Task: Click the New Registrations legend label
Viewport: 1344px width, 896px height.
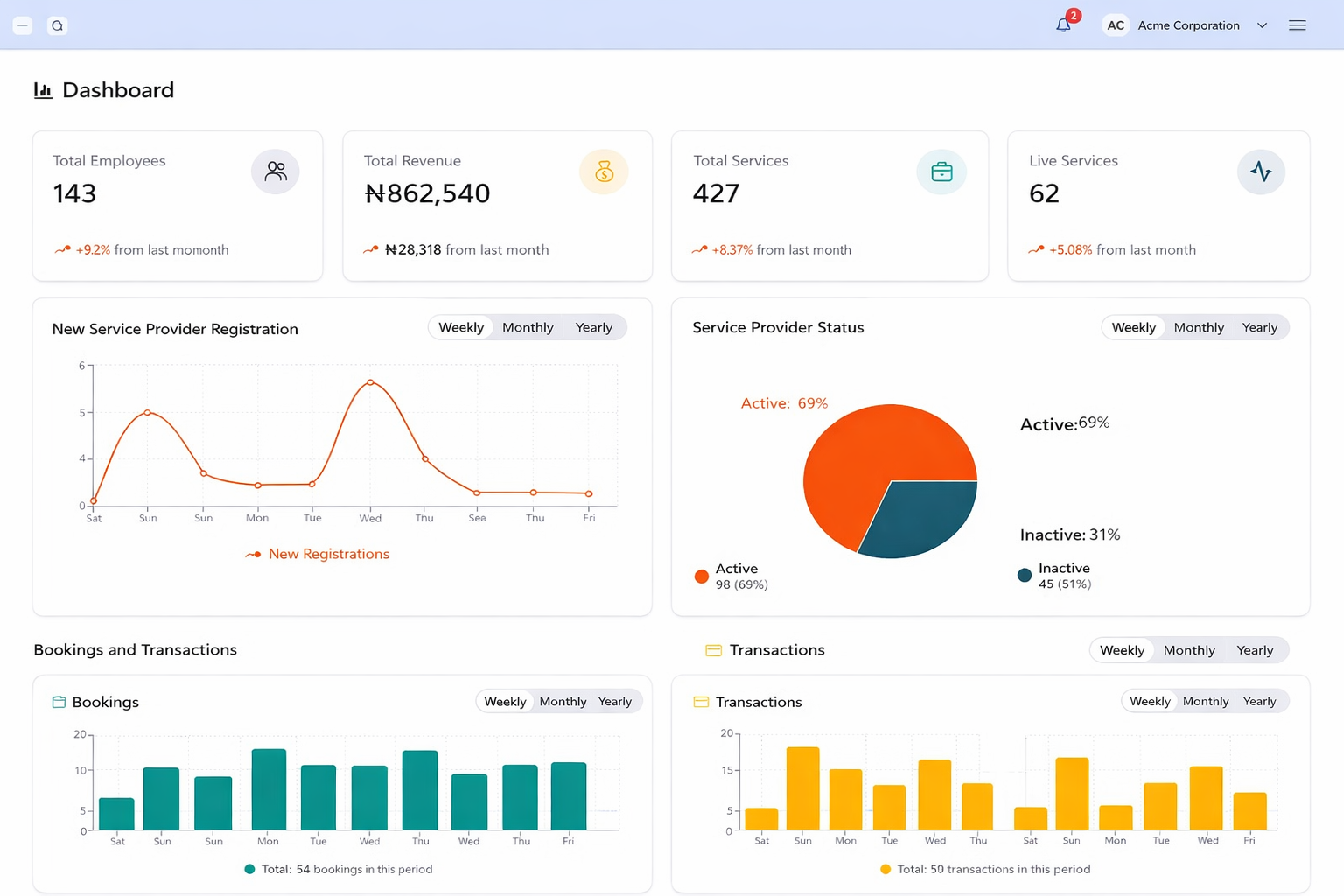Action: click(330, 554)
